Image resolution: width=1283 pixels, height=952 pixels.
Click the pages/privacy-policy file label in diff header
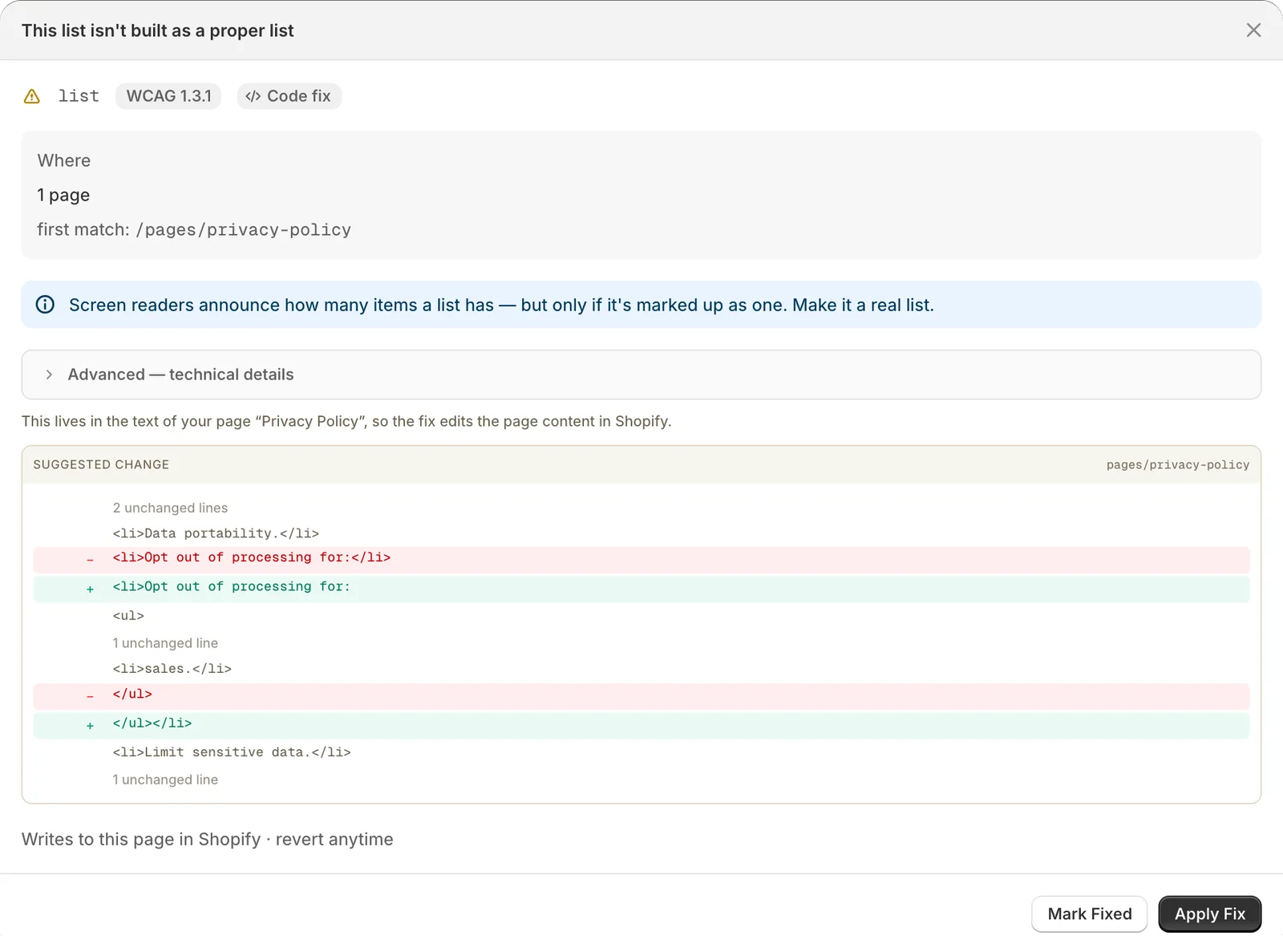1178,464
